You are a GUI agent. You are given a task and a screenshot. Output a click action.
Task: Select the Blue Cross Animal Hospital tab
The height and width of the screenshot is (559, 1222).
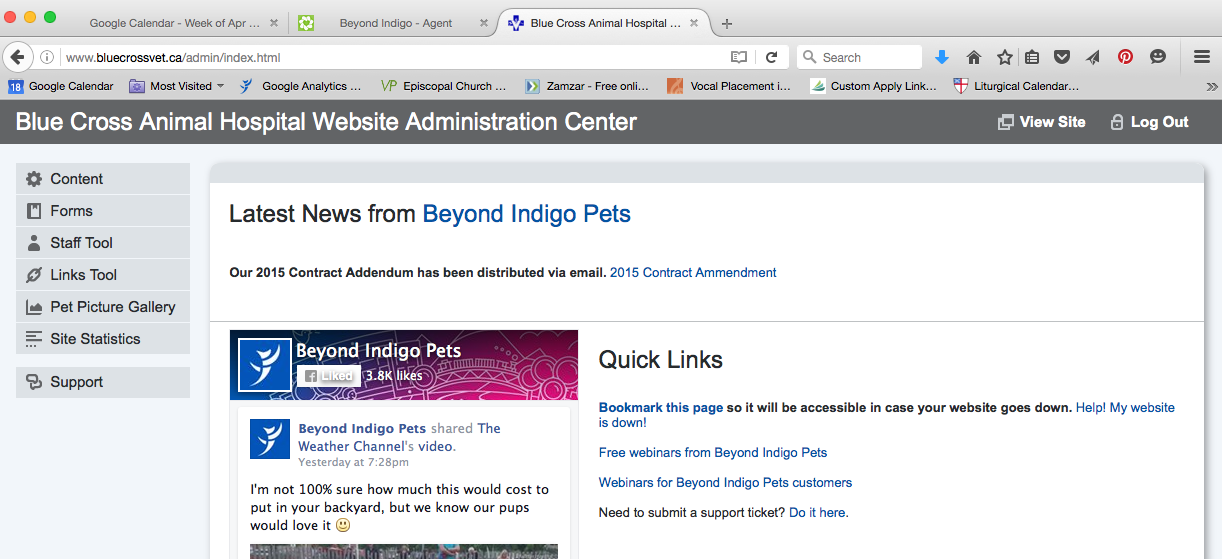[x=605, y=23]
